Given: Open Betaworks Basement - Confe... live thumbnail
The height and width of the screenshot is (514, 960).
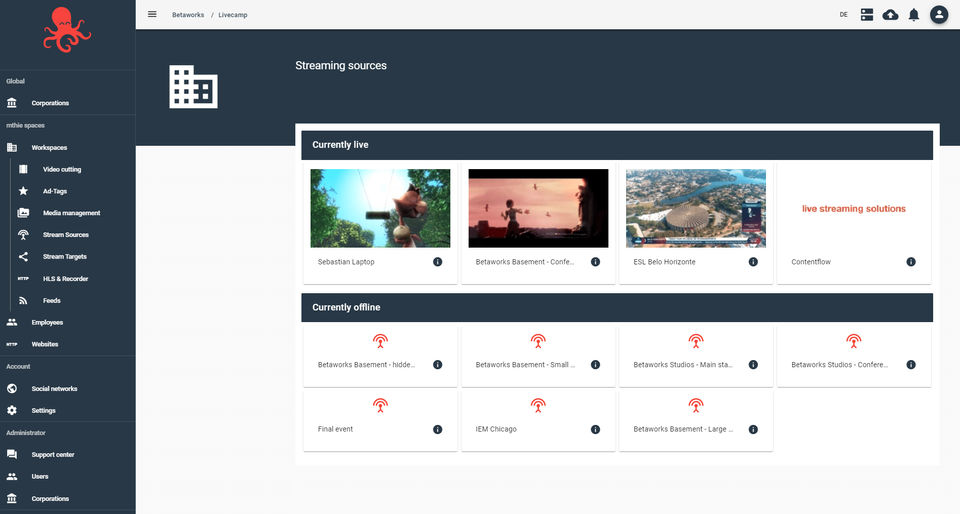Looking at the screenshot, I should 538,208.
